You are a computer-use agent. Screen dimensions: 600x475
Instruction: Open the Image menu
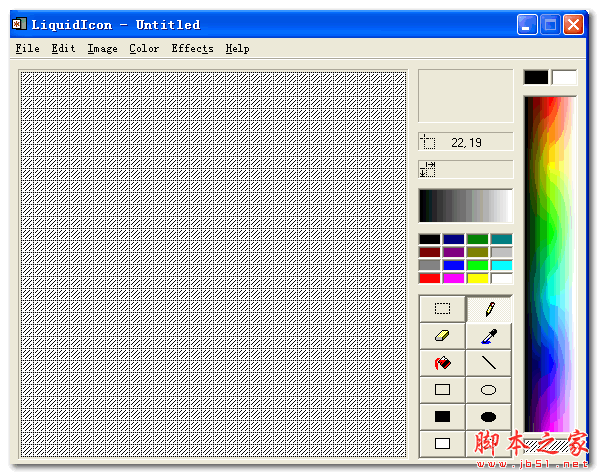pyautogui.click(x=103, y=49)
